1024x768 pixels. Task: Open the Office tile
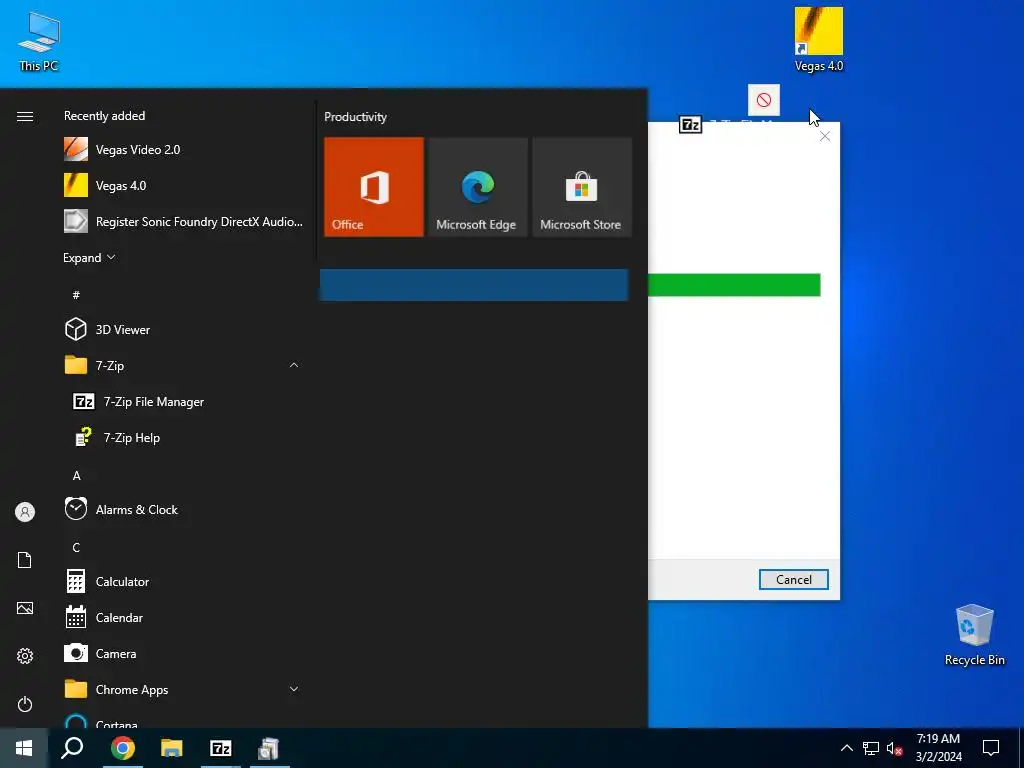click(374, 187)
